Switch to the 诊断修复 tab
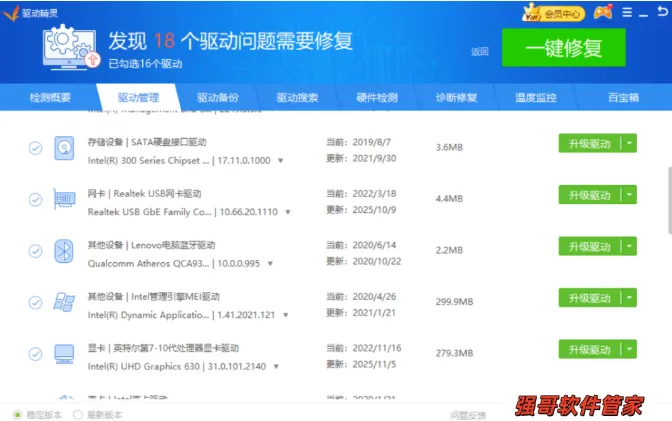Viewport: 672px width, 421px height. [x=456, y=98]
